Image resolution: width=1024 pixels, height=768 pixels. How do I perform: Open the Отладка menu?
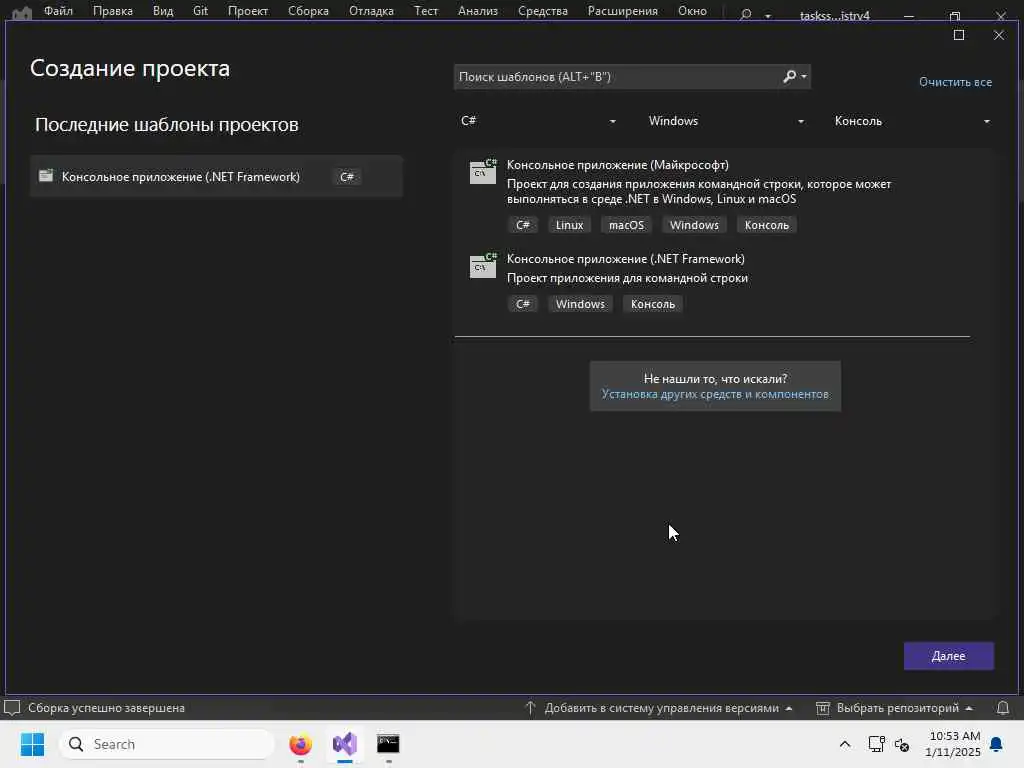[371, 10]
